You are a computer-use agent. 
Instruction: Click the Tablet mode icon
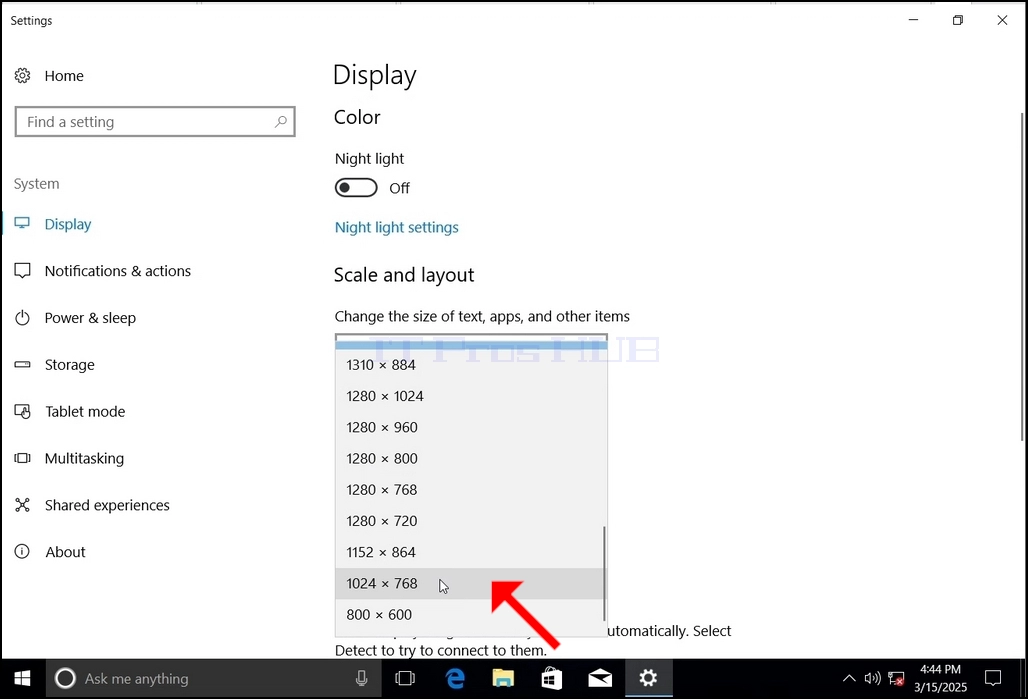click(22, 412)
